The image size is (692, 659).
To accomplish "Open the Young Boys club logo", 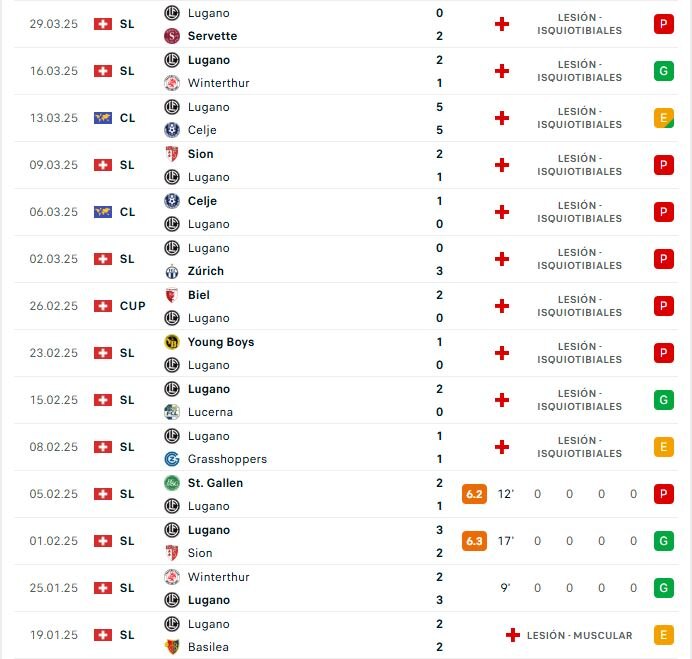I will pos(172,342).
